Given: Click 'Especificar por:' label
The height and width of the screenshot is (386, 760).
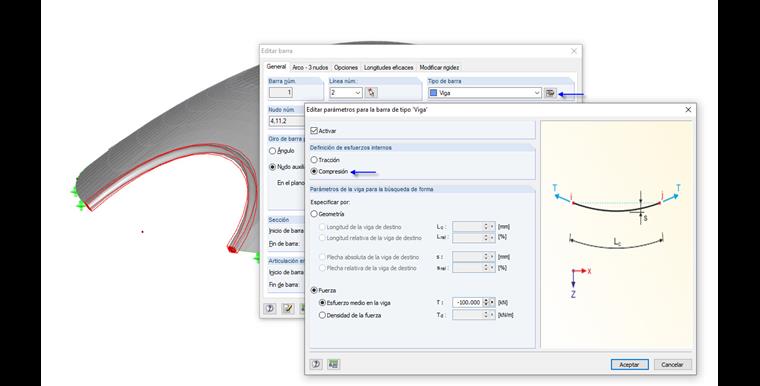Looking at the screenshot, I should 330,202.
